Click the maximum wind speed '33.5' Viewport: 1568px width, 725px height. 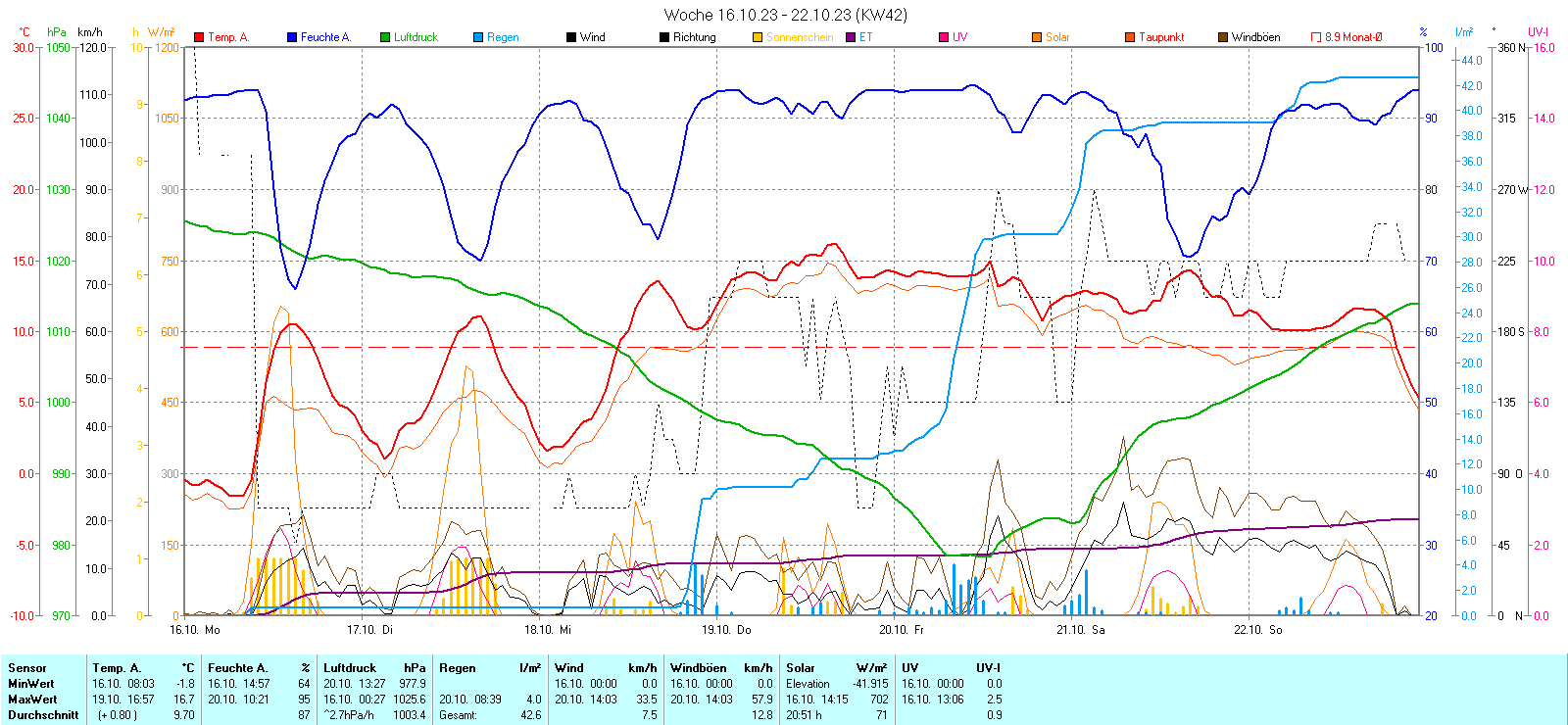pos(647,700)
